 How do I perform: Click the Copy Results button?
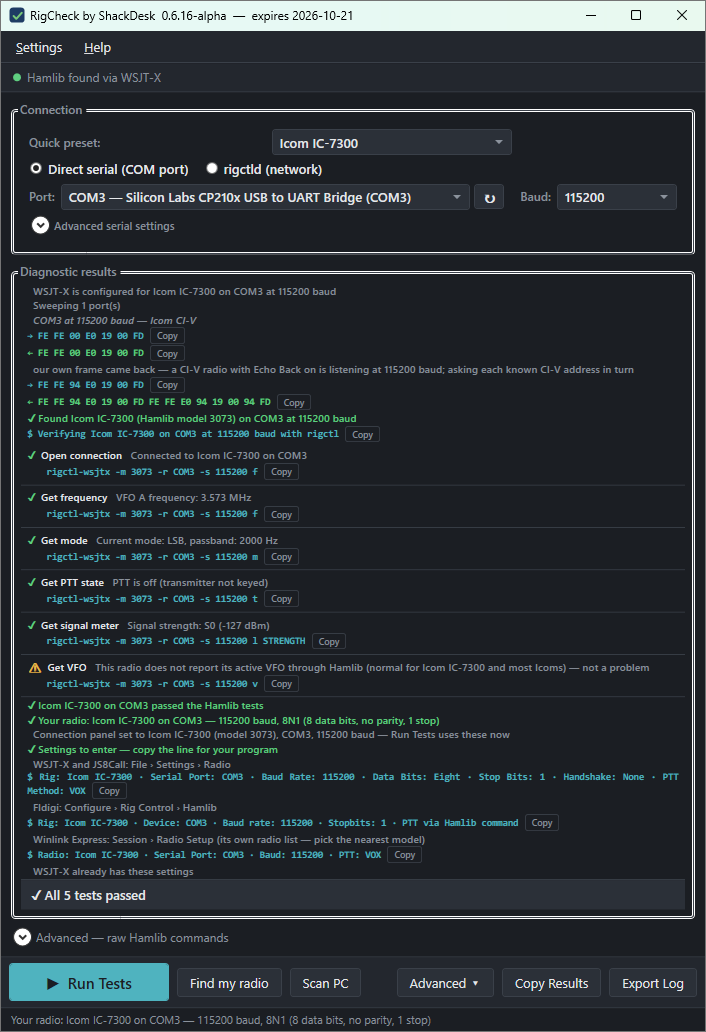(x=551, y=983)
